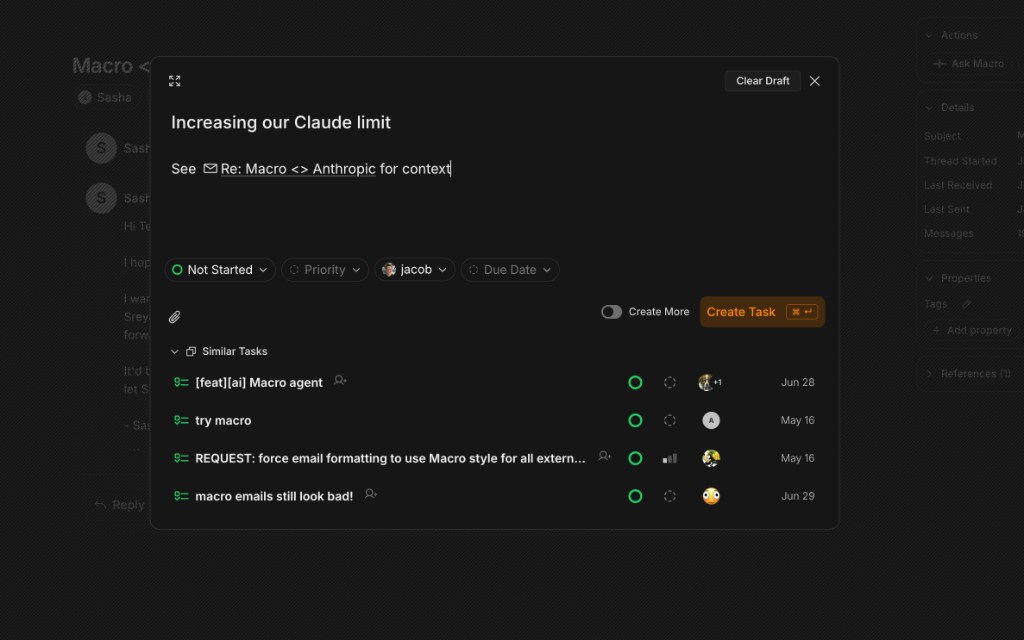Click assignee avatar on 'REQUEST: force email' row
This screenshot has height=640, width=1024.
tap(711, 458)
